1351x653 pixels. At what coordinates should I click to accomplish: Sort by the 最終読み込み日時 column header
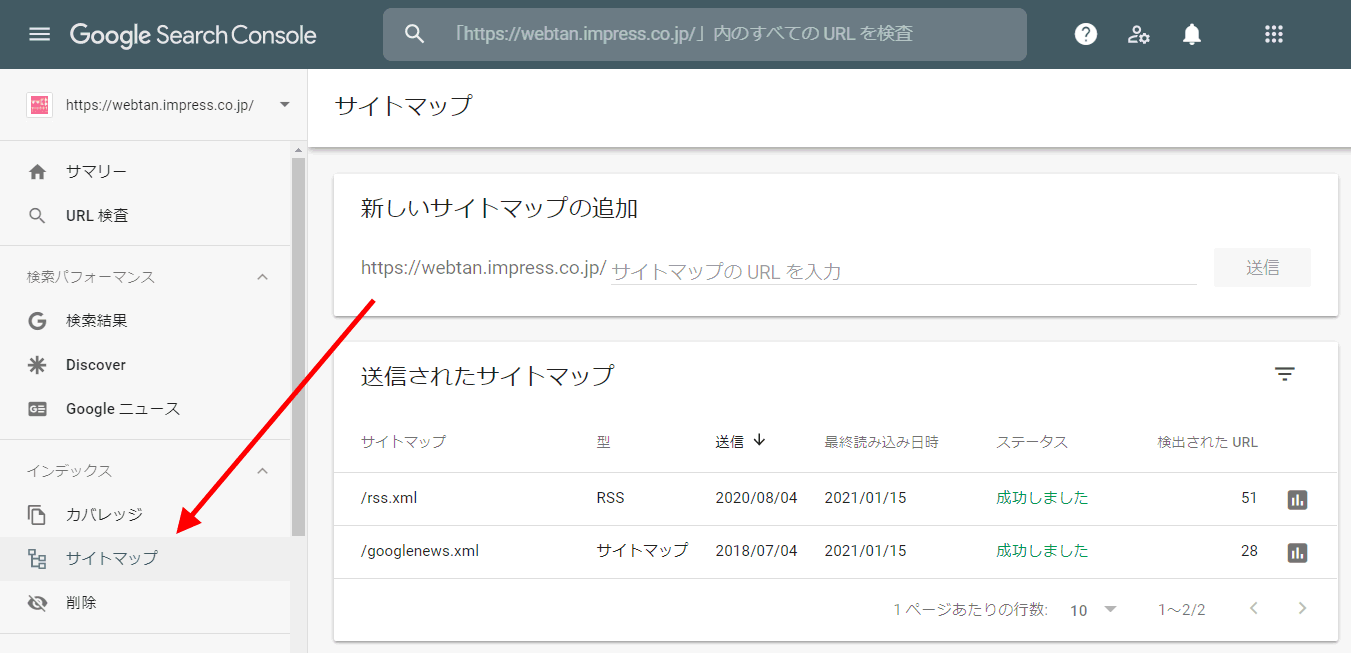click(881, 441)
